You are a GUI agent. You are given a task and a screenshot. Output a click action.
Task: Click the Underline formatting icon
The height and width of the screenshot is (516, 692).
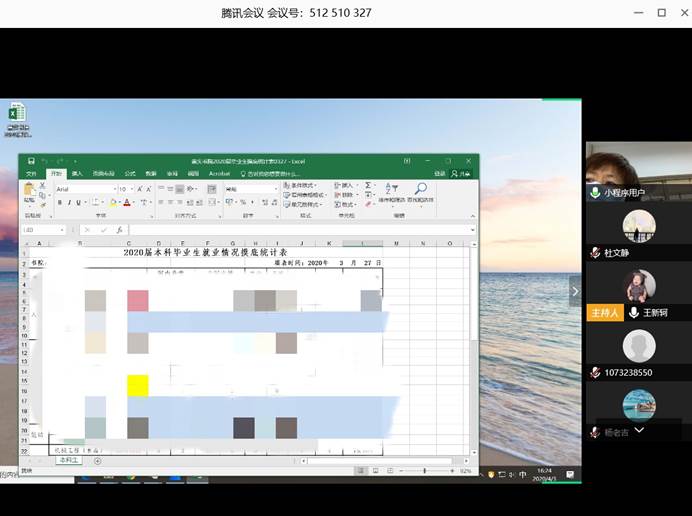point(79,203)
